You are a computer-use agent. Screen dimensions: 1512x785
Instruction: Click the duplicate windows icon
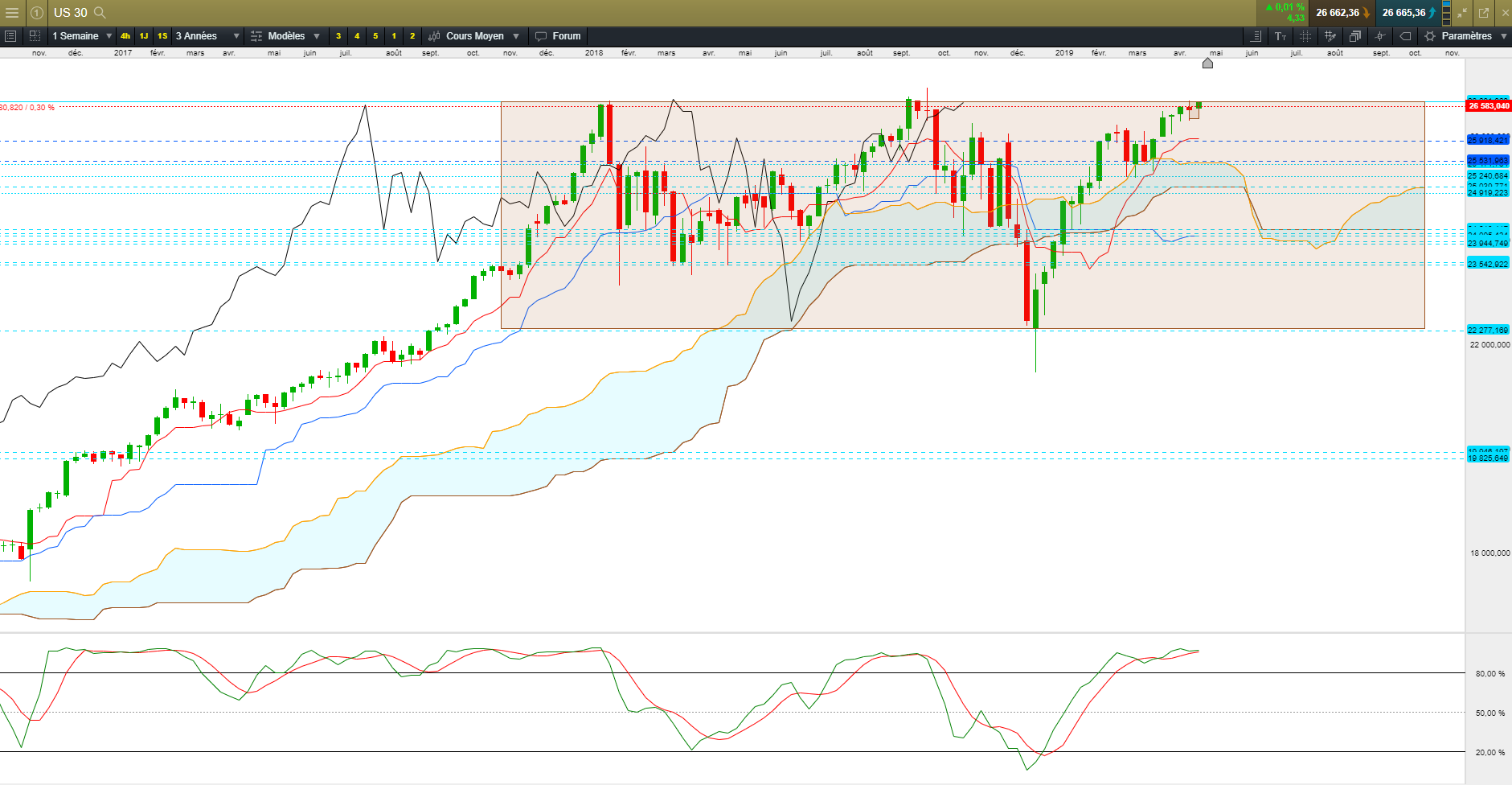[x=1355, y=36]
